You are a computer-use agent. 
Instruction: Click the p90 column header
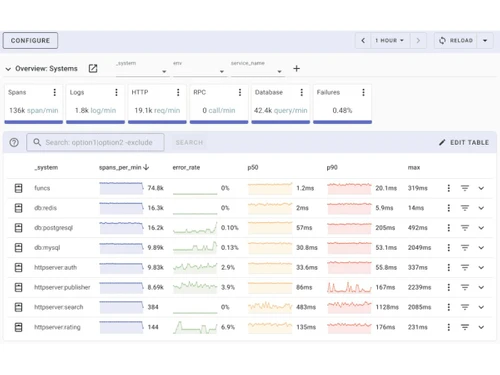tap(332, 167)
